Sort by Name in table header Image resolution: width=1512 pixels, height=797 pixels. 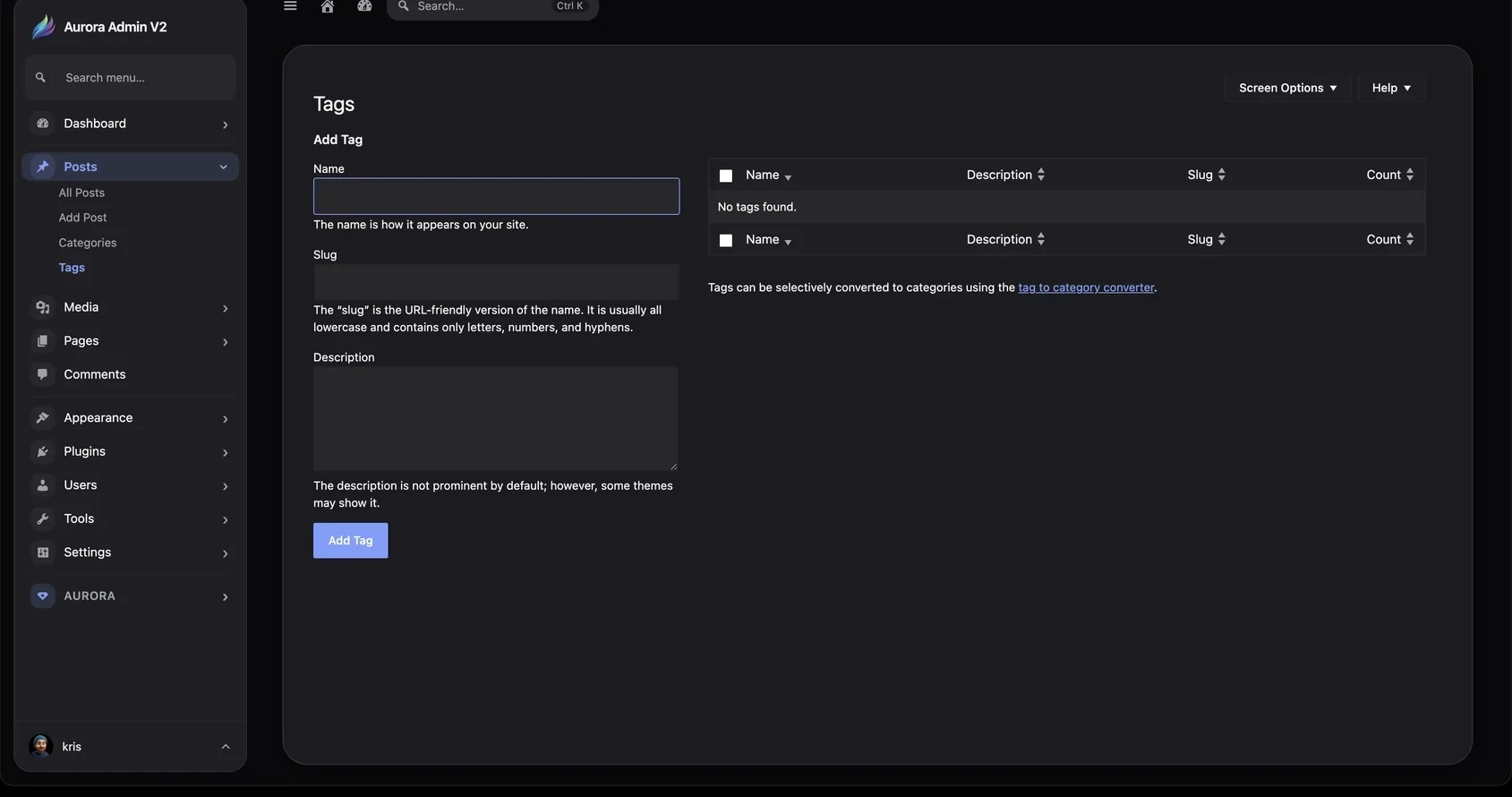(x=768, y=176)
